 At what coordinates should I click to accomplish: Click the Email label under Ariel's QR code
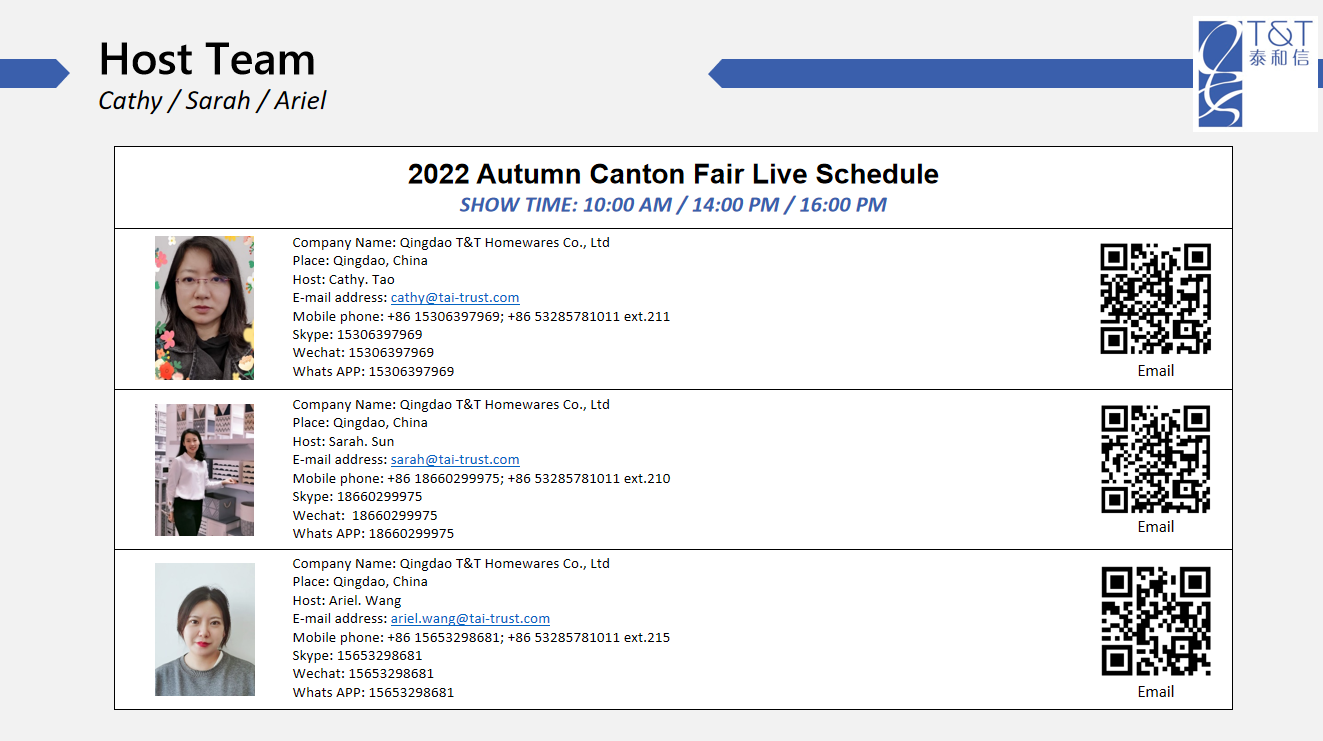[x=1155, y=692]
